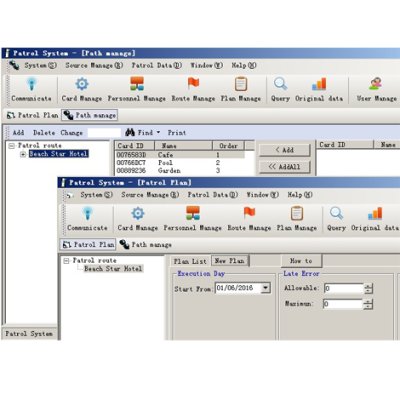Open Patrol Data menu in Patrol Plan window
Screen dimensions: 400x400
coord(213,195)
